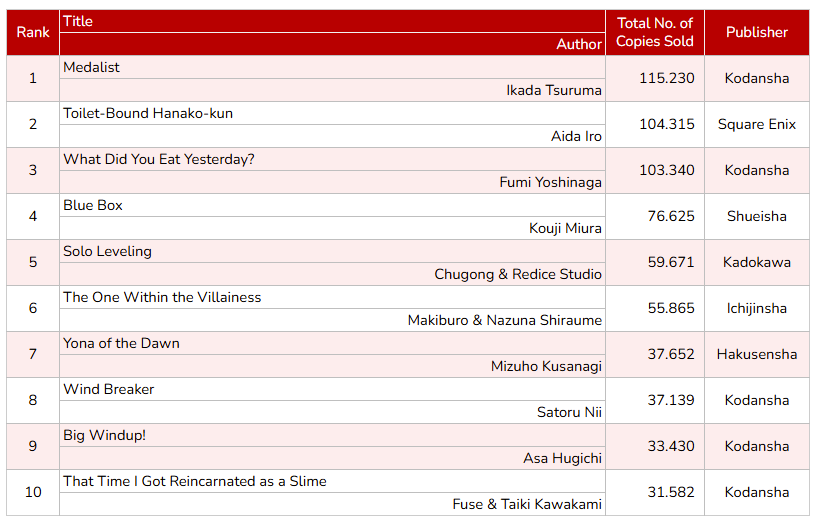Image resolution: width=817 pixels, height=523 pixels.
Task: Select the title Wind Breaker
Action: point(108,389)
